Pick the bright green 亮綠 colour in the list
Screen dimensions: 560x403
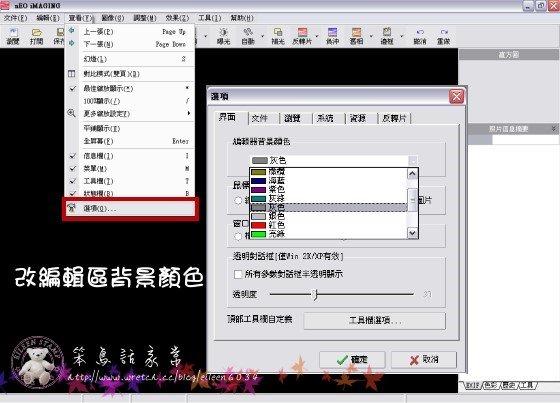pyautogui.click(x=329, y=234)
